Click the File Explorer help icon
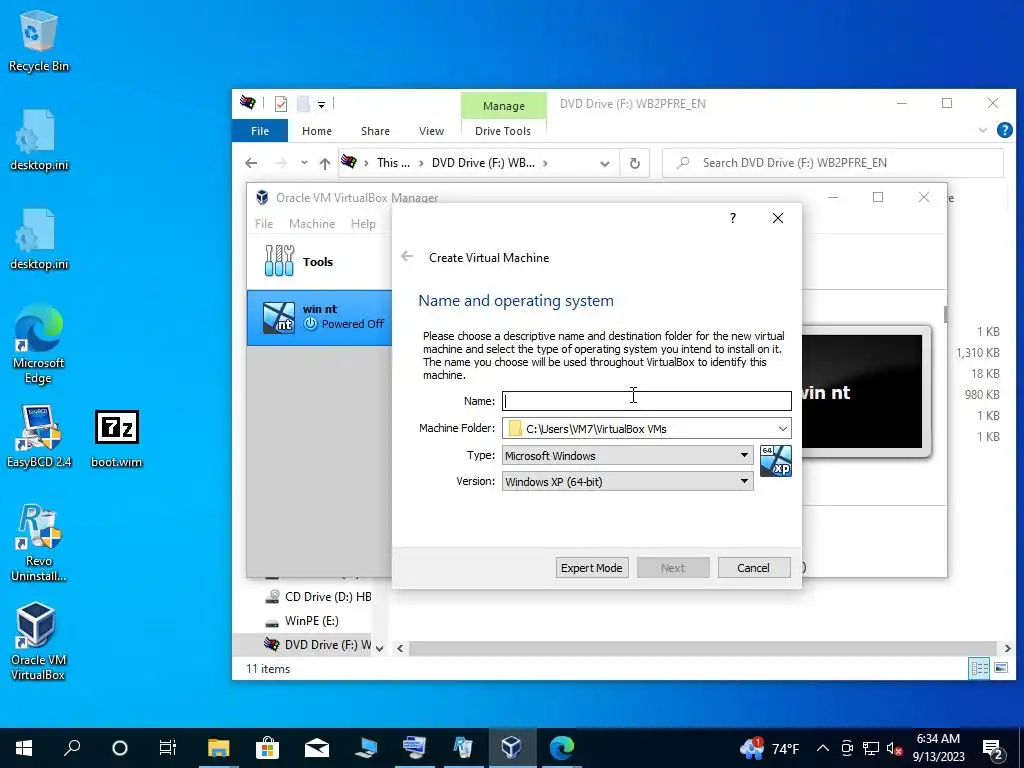This screenshot has width=1024, height=768. [x=1004, y=131]
